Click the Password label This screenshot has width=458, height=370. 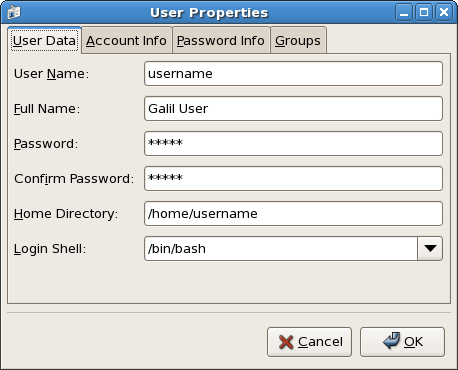coord(46,144)
